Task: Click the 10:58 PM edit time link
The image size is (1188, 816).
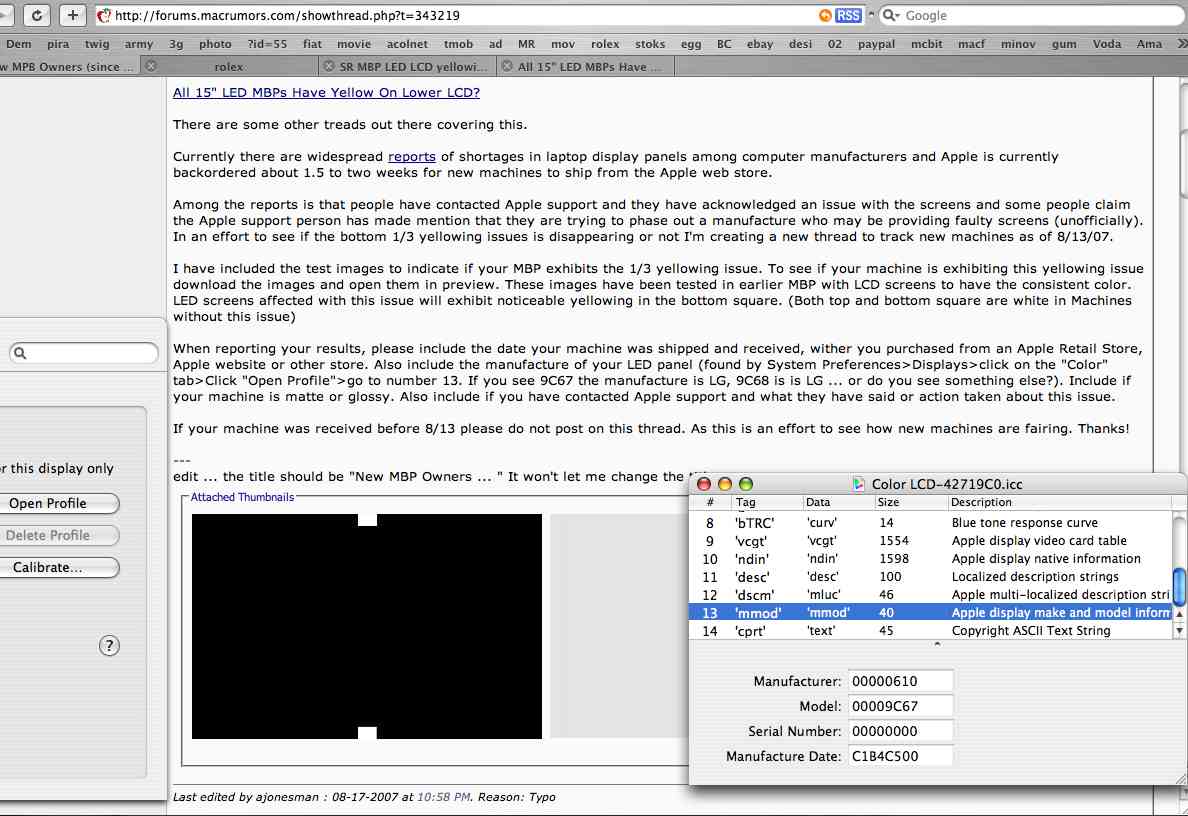Action: (x=444, y=797)
